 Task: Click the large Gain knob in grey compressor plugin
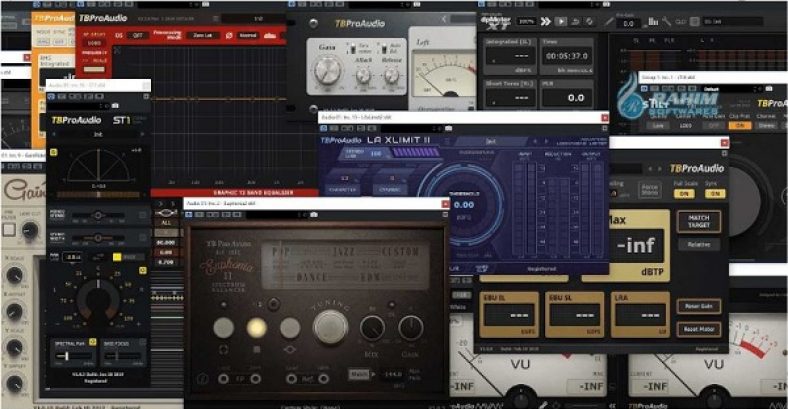327,71
